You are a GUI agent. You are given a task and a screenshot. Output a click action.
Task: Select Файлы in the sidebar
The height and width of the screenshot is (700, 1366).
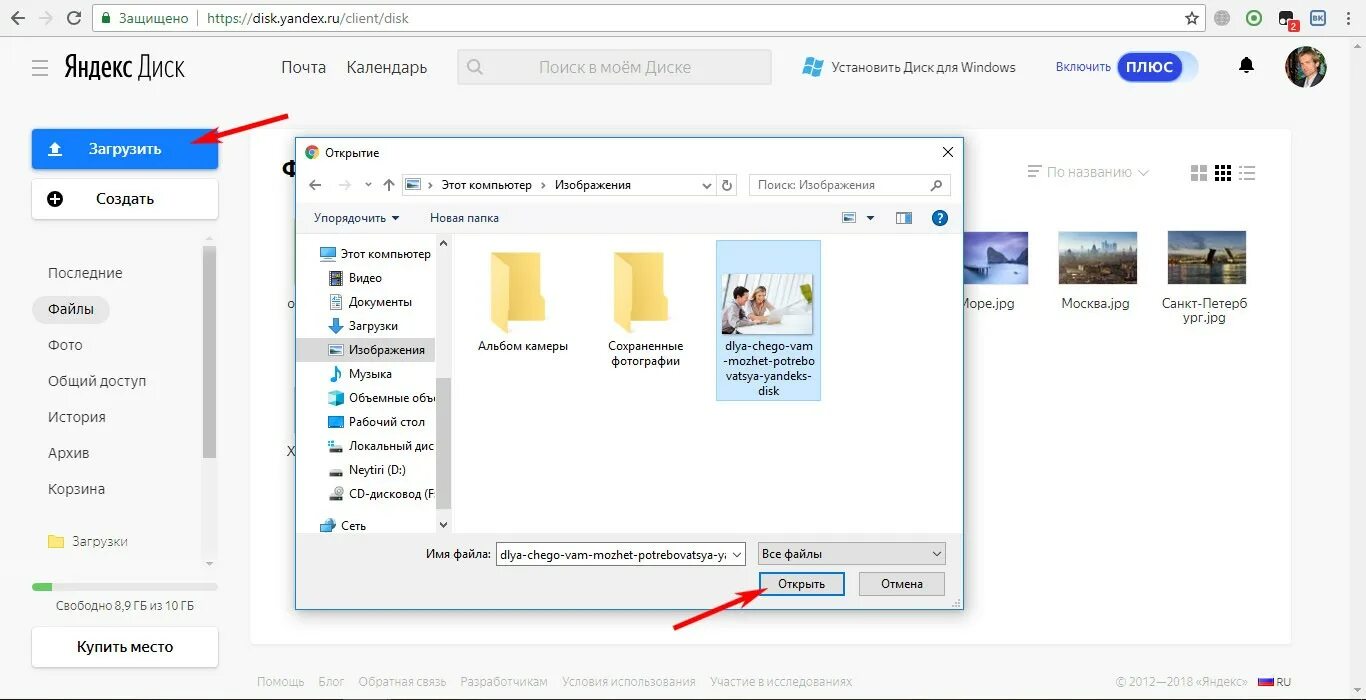[x=71, y=309]
